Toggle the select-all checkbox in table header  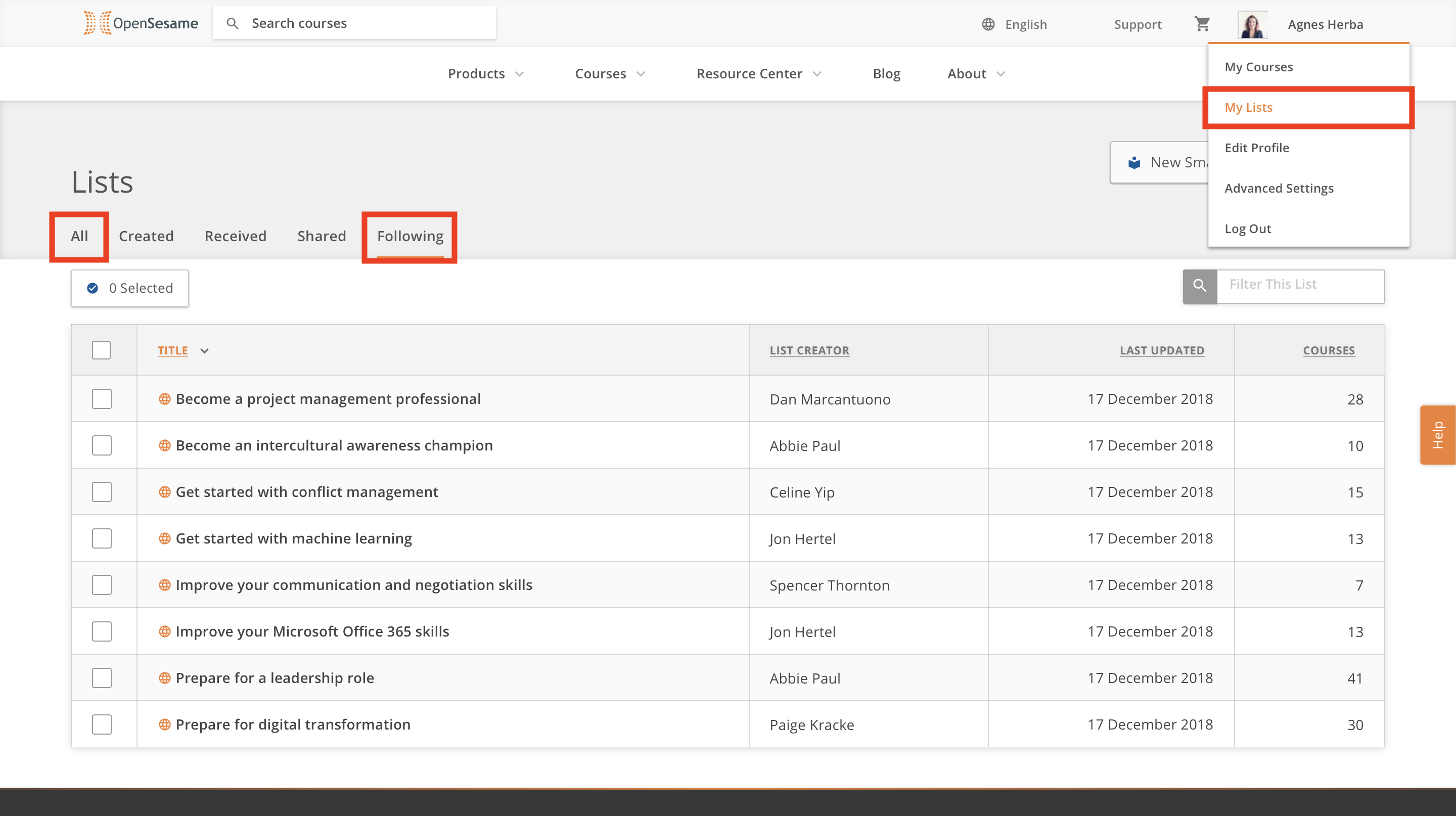pos(102,350)
